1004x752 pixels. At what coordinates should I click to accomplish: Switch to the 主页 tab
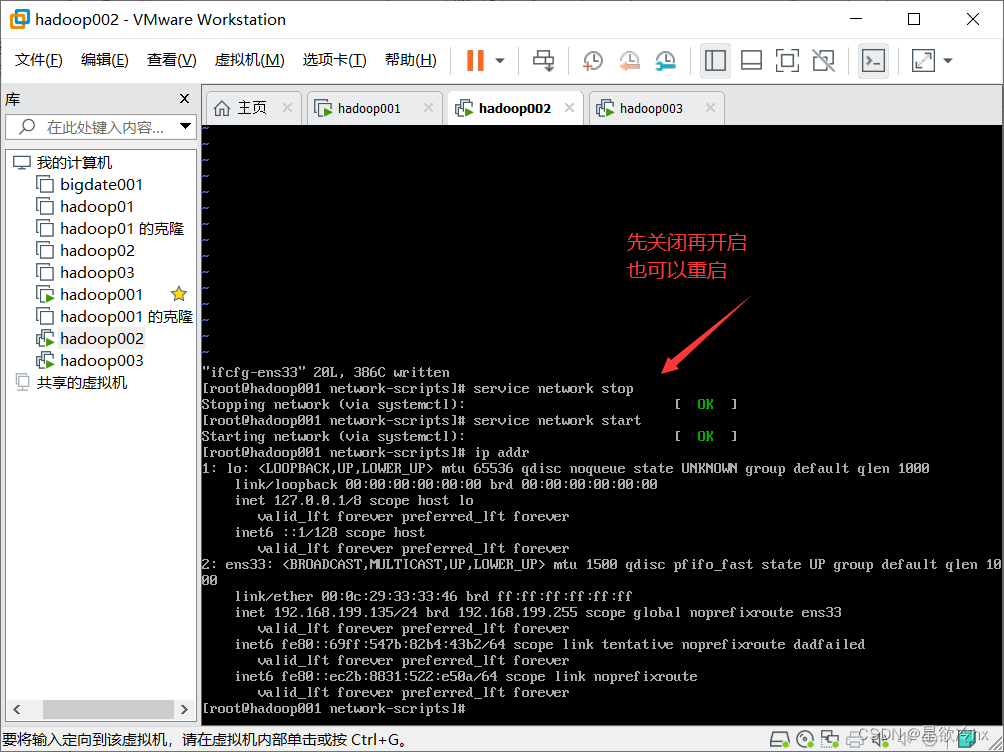pyautogui.click(x=252, y=108)
